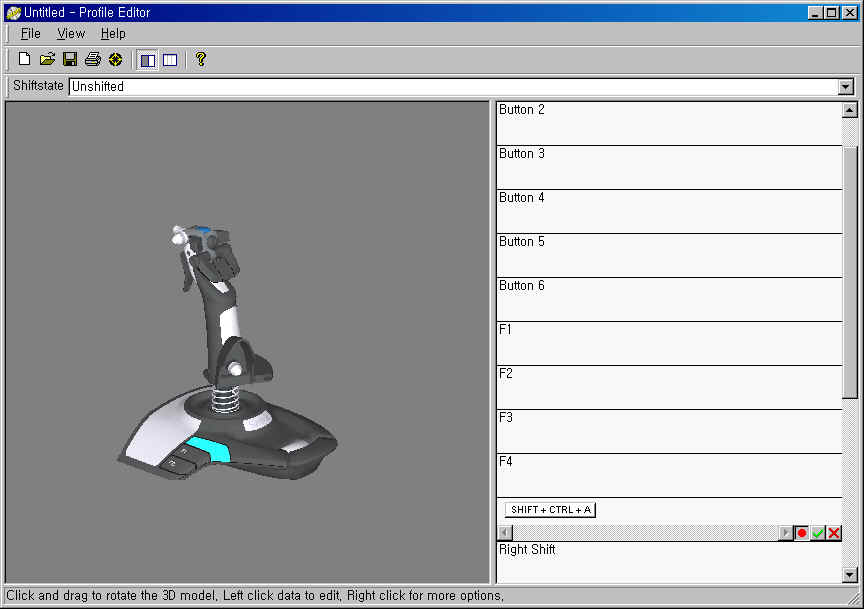
Task: Click the keystroke bar right scroll arrow
Action: [x=785, y=533]
